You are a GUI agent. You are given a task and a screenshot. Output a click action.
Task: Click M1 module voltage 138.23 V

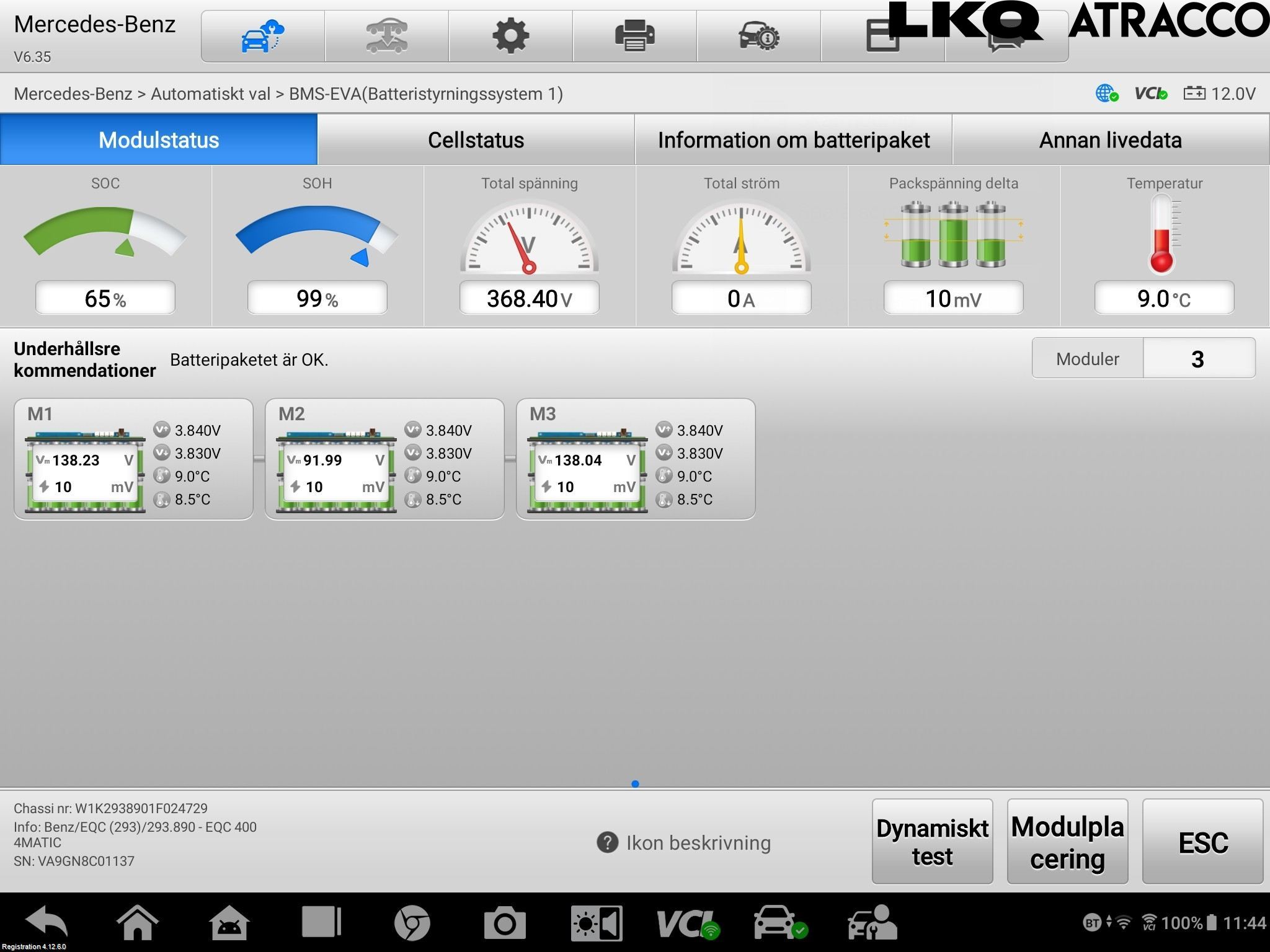(x=84, y=460)
